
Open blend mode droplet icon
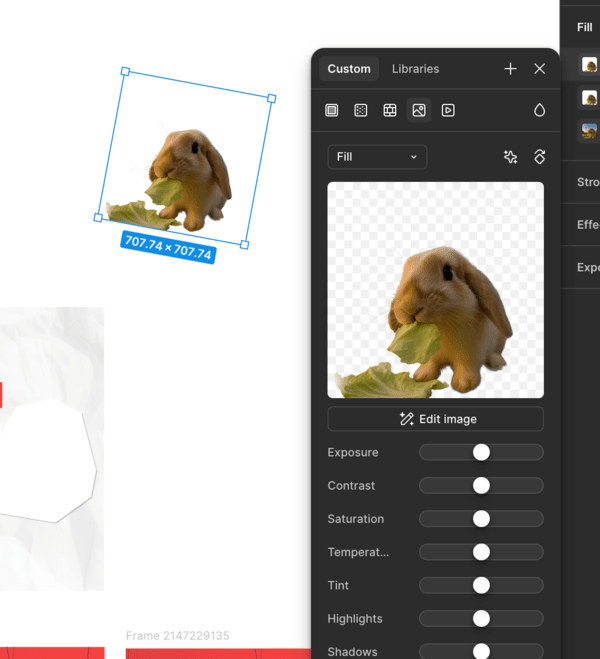pyautogui.click(x=539, y=110)
